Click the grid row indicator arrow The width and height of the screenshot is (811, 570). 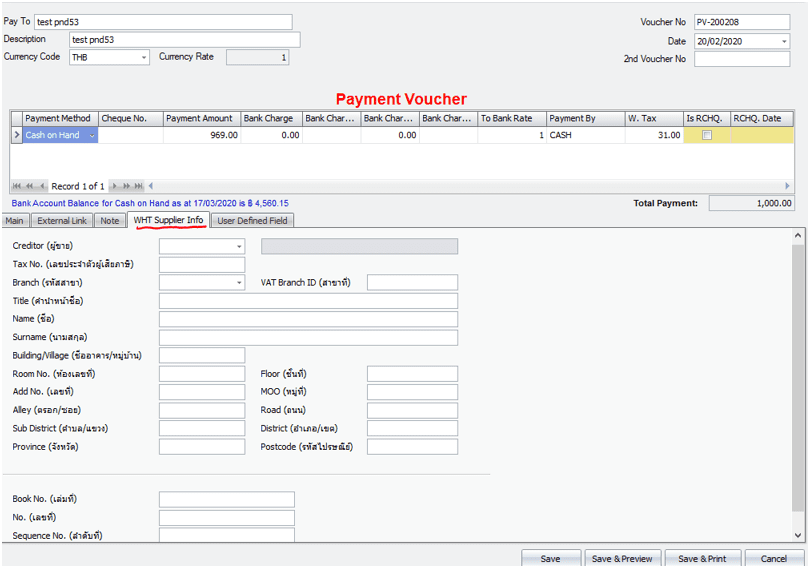[x=16, y=135]
